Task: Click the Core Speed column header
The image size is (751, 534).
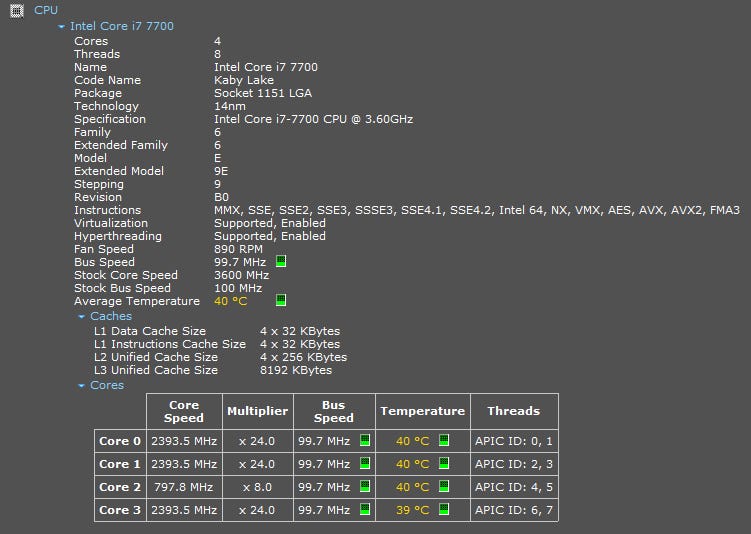Action: [184, 411]
